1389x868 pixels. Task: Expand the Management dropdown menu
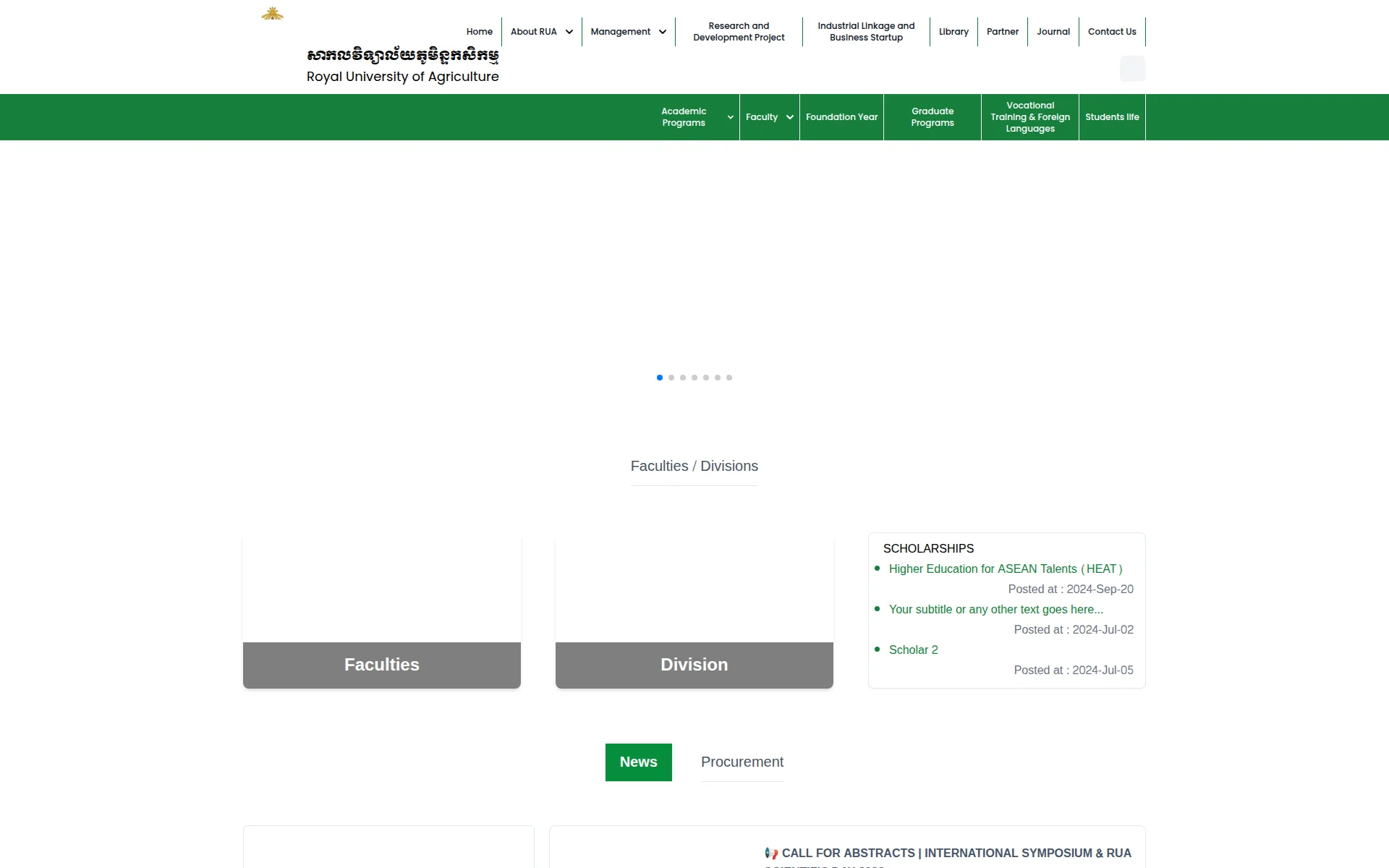click(x=628, y=32)
